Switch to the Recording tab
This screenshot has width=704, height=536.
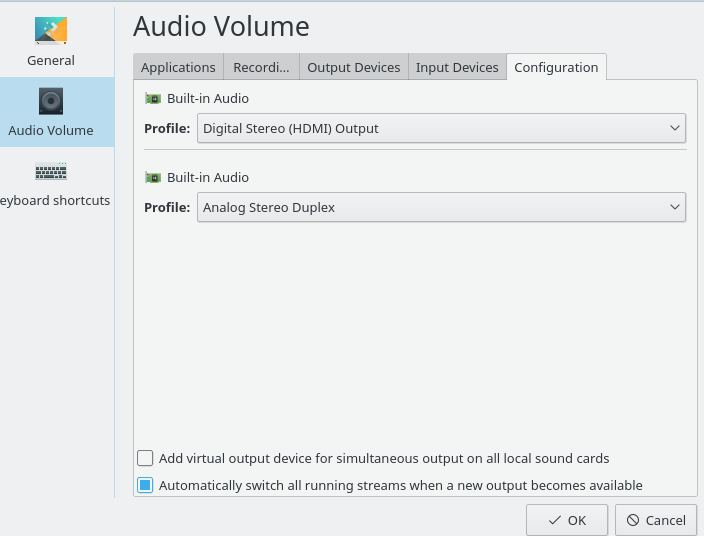point(261,67)
